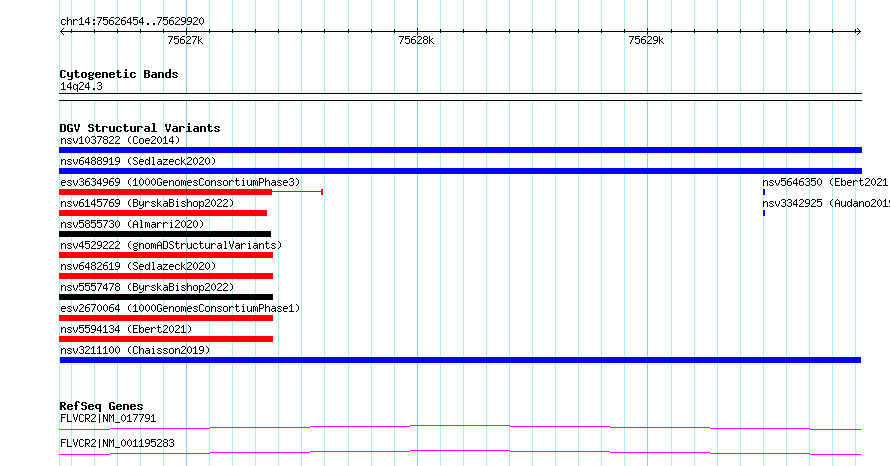
Task: Click the nsv6488919 (Sedlazeck2020) label
Action: click(x=138, y=161)
